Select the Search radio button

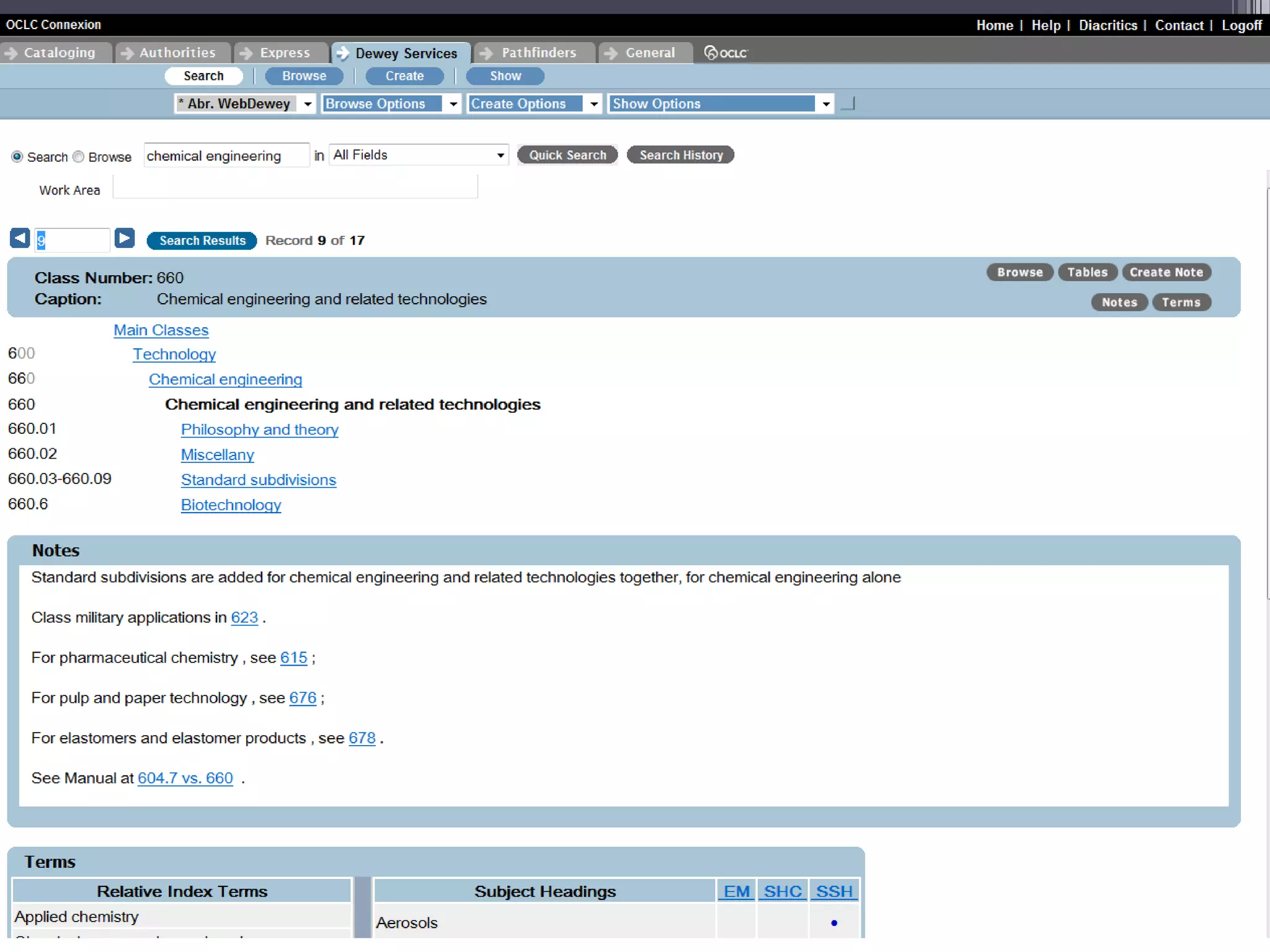click(x=17, y=157)
